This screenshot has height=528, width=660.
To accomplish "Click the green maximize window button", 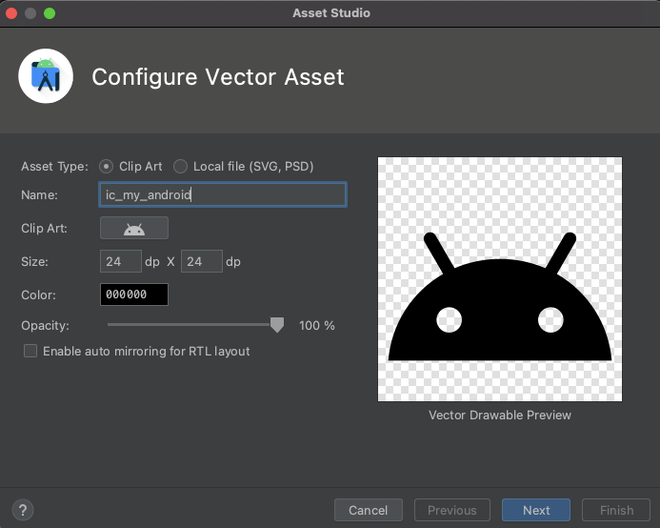I will (x=49, y=13).
